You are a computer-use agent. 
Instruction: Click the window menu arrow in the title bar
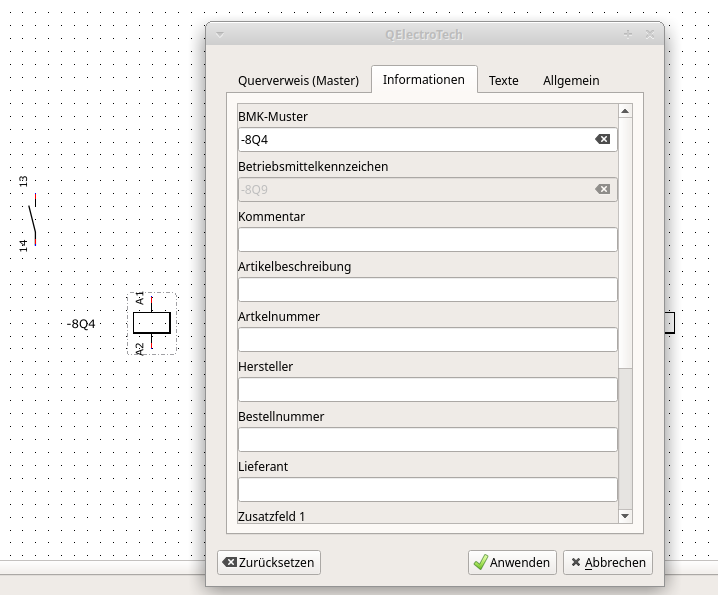tap(220, 34)
